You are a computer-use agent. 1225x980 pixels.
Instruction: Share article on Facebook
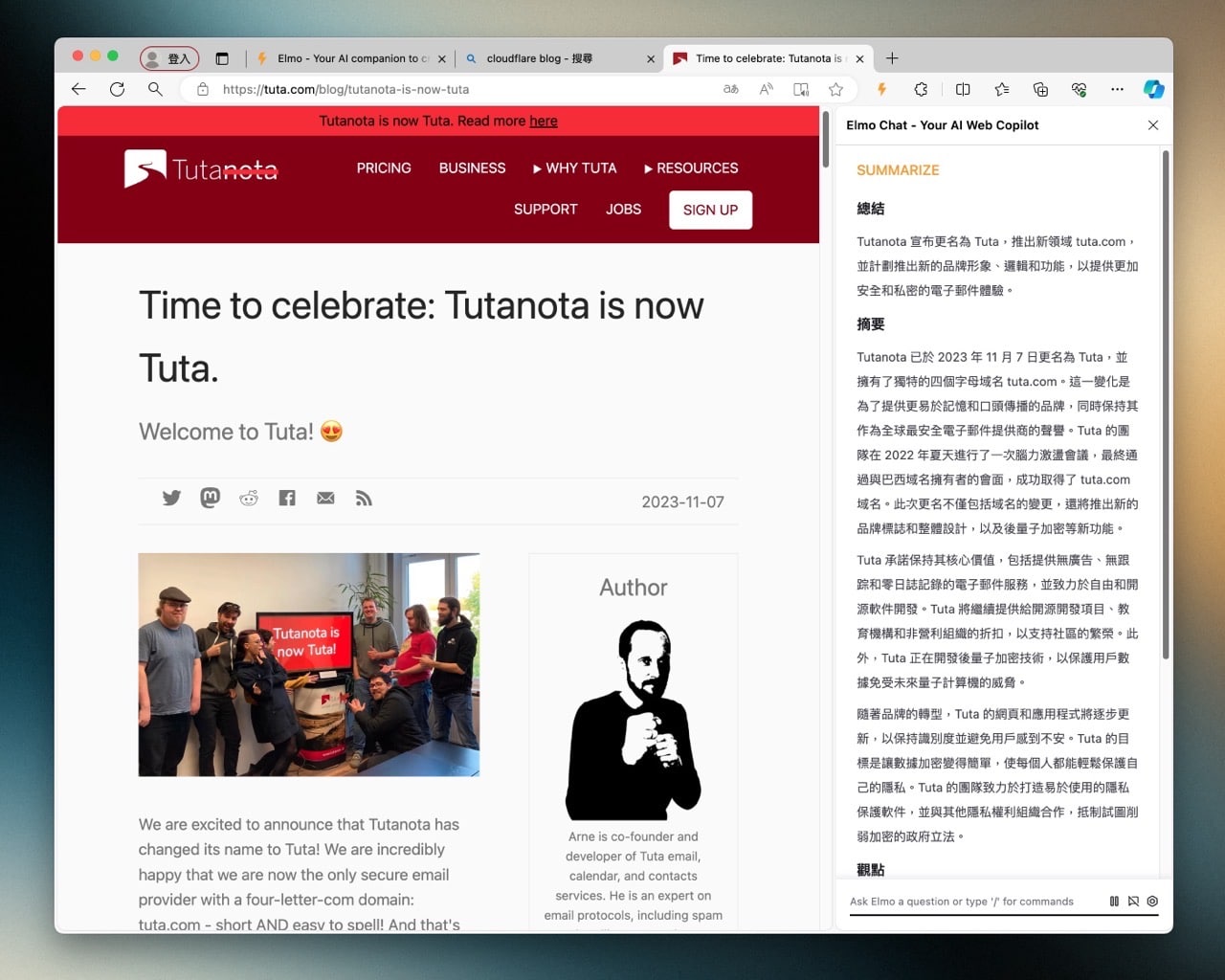[x=287, y=498]
